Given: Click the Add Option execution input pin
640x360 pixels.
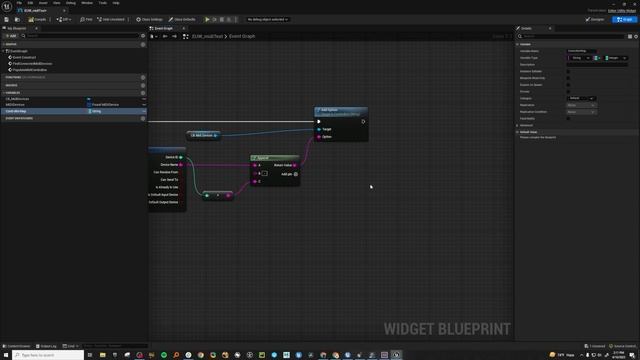Looking at the screenshot, I should [x=319, y=122].
